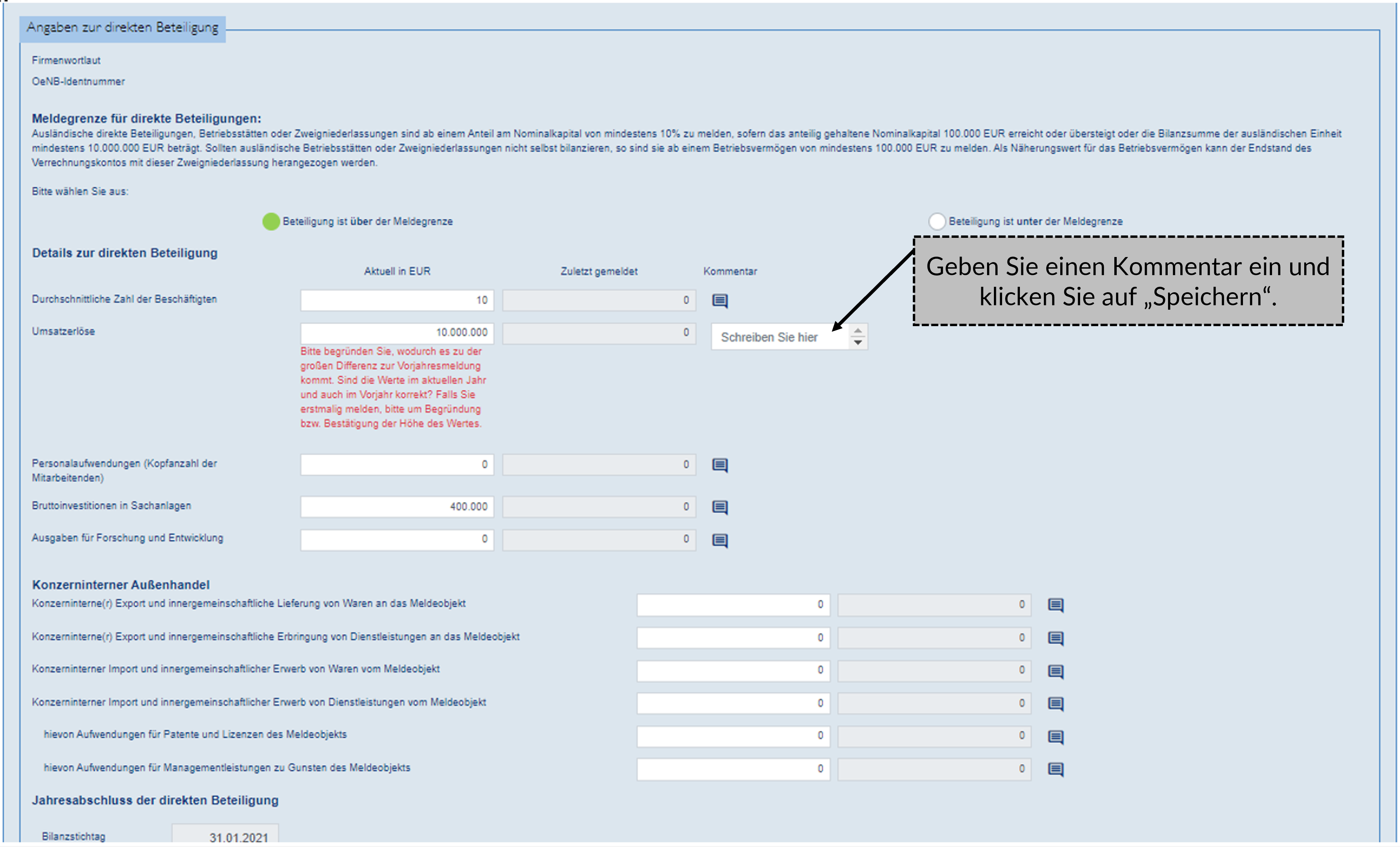
Task: Open comment icon for Durchschnittliche Zahl der Beschäftigten
Action: coord(720,300)
